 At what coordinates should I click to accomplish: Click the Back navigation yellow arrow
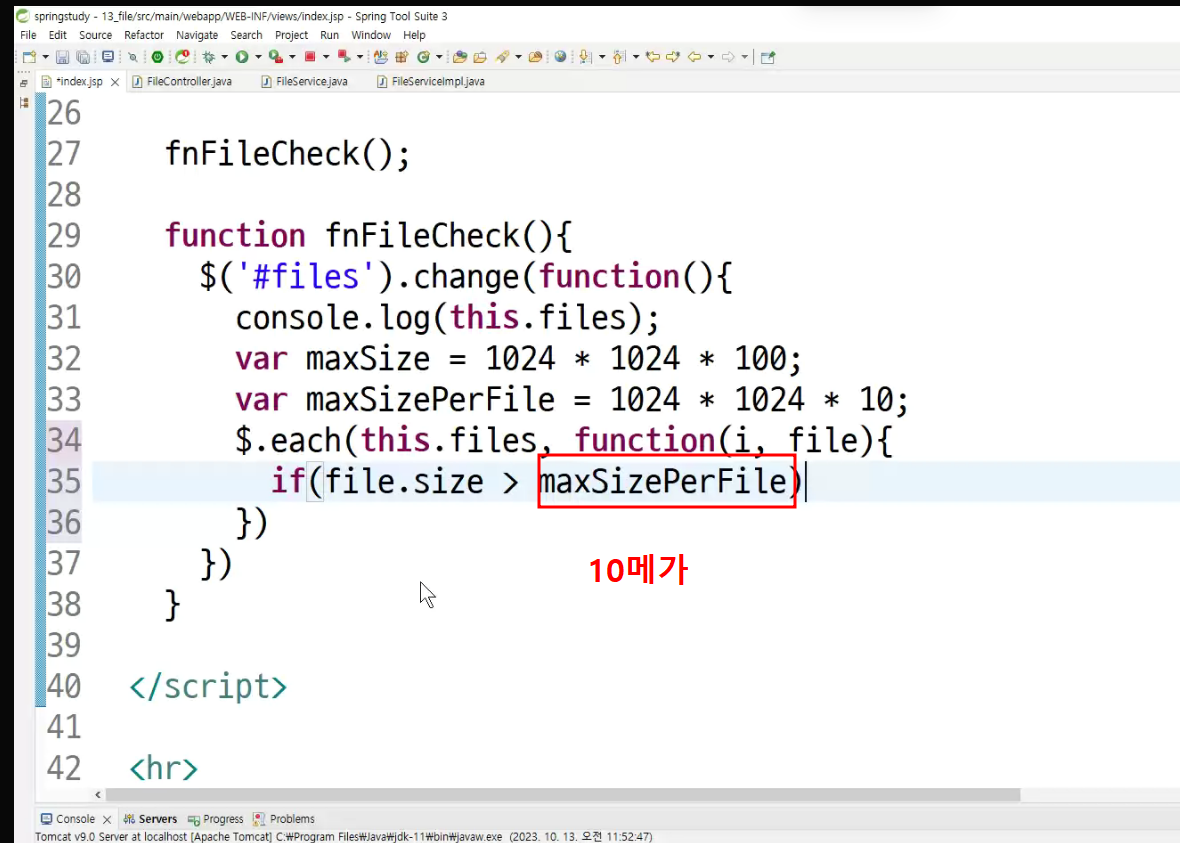(694, 56)
